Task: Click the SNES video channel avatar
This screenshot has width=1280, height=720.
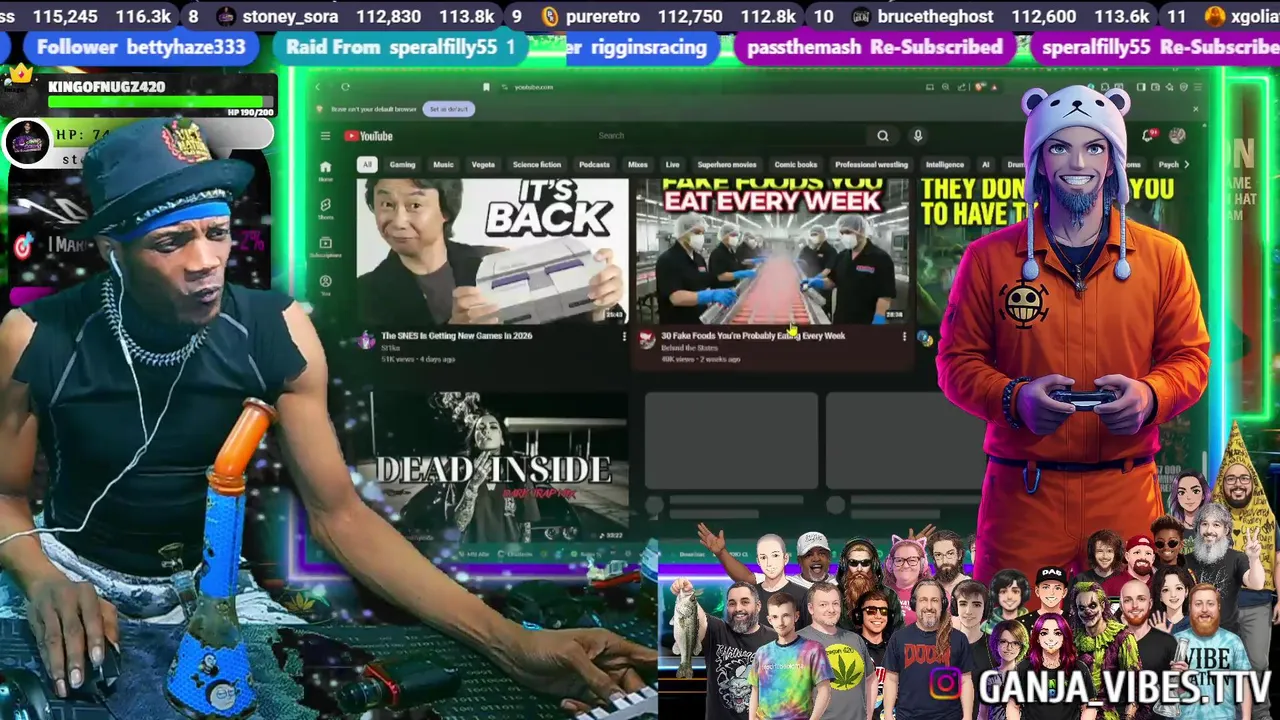Action: click(366, 341)
